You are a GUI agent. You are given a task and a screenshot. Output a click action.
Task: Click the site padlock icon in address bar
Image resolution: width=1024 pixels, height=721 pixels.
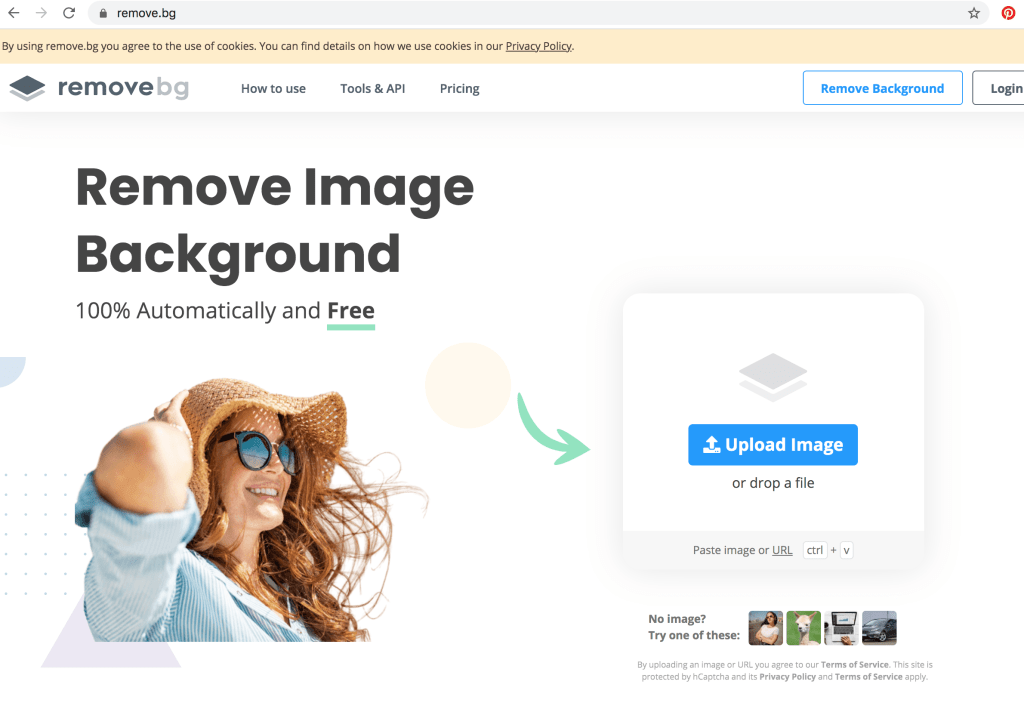102,13
